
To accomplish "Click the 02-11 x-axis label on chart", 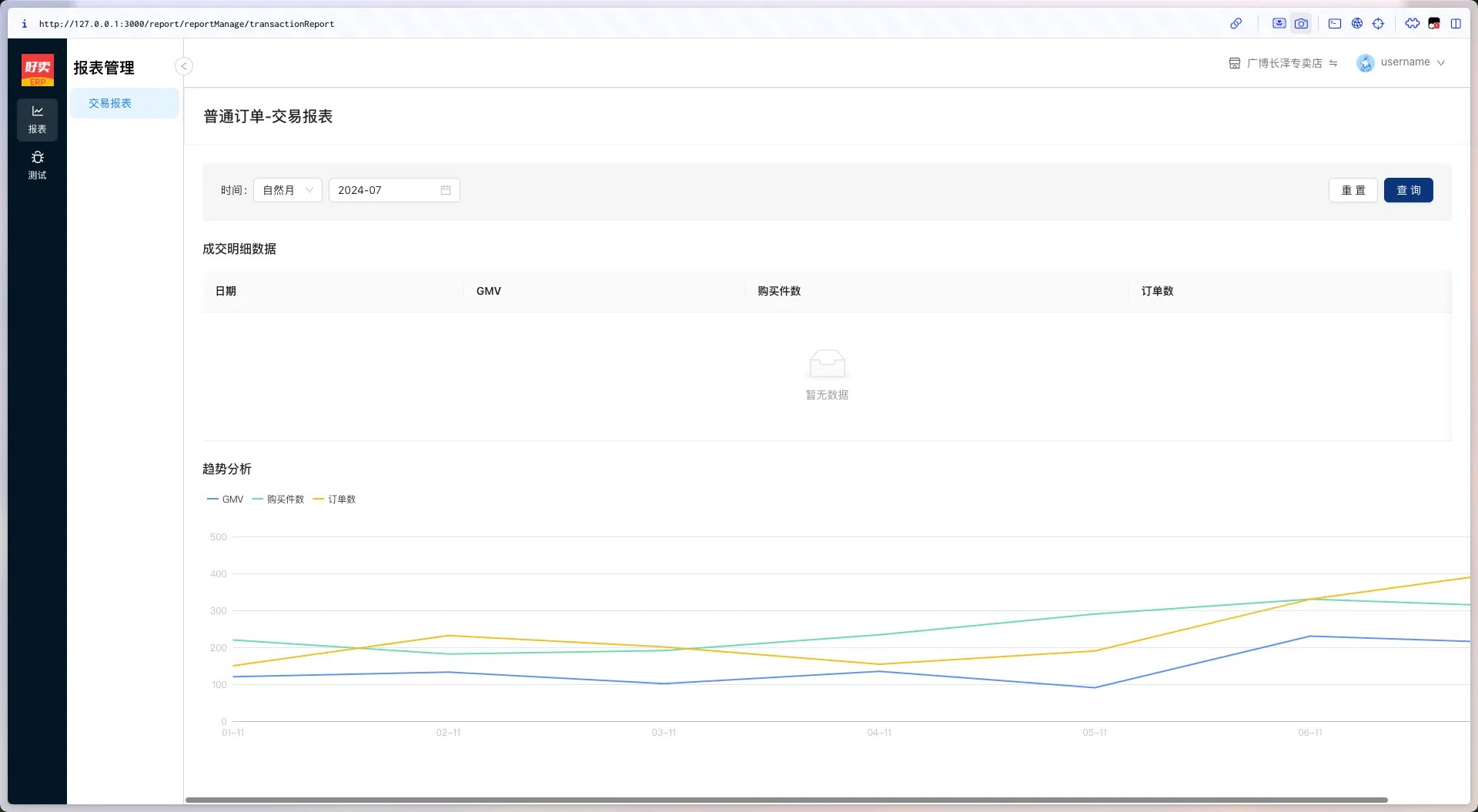I will (448, 733).
